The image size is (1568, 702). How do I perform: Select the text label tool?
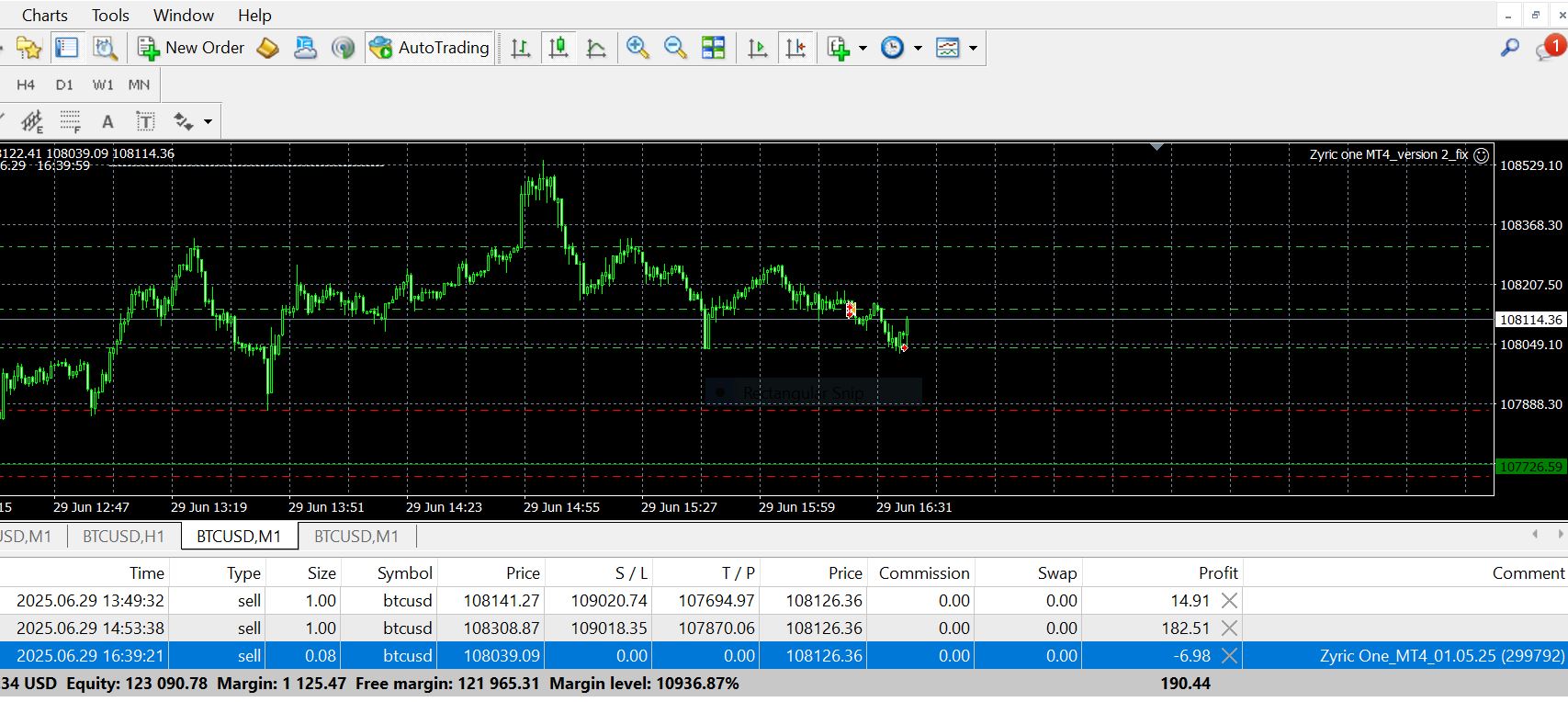pos(145,121)
